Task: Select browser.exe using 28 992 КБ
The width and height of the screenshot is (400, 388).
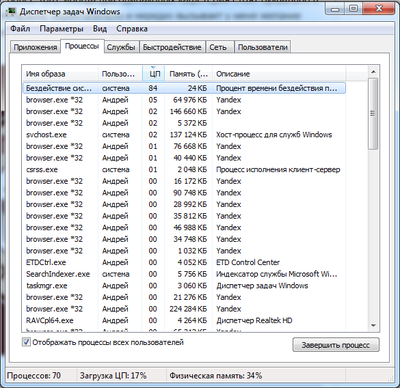Action: pyautogui.click(x=184, y=204)
